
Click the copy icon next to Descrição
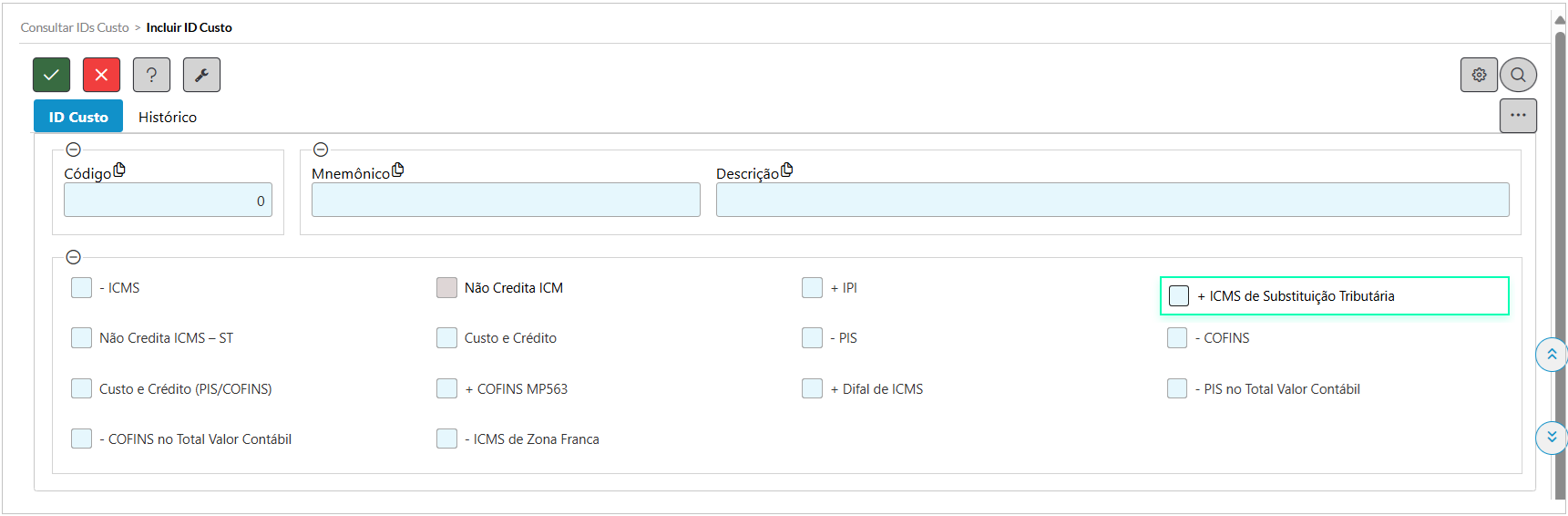[787, 170]
